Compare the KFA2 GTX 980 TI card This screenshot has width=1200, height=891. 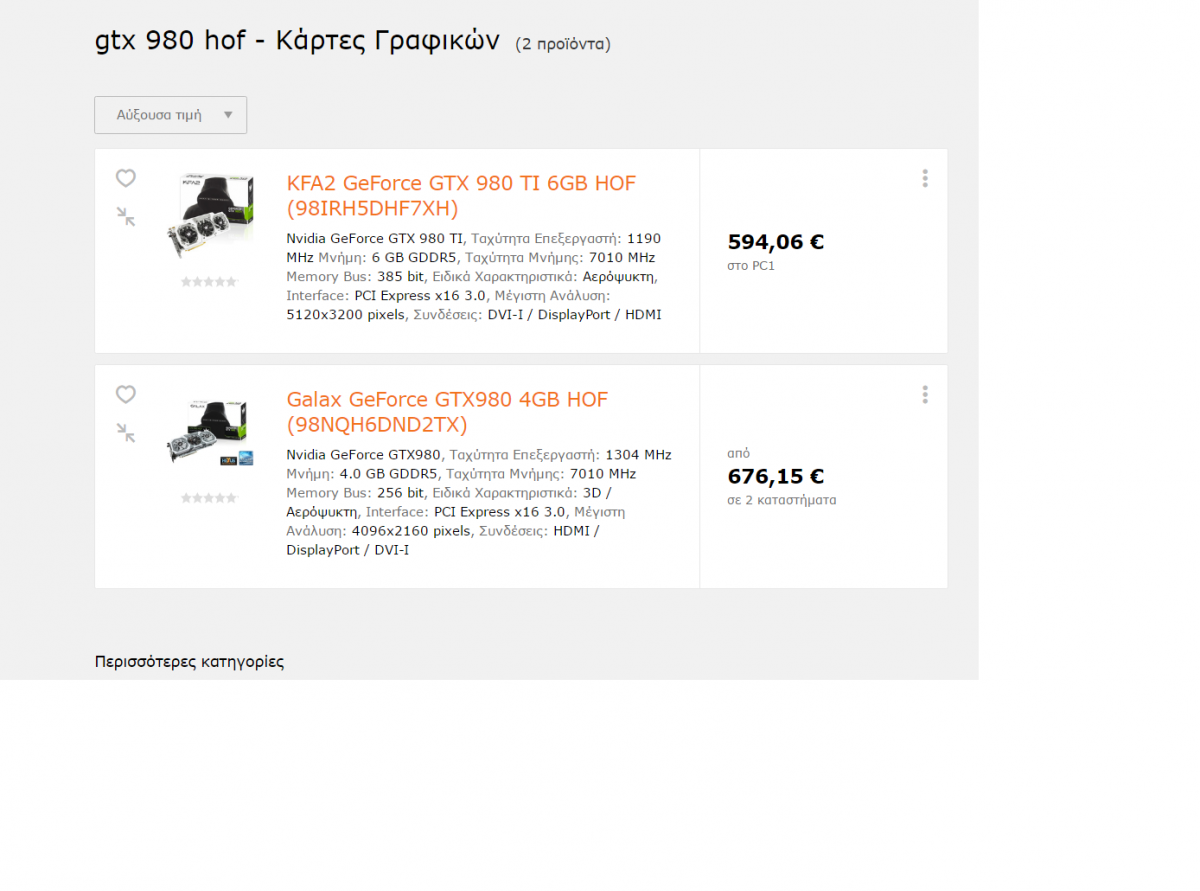(x=125, y=216)
